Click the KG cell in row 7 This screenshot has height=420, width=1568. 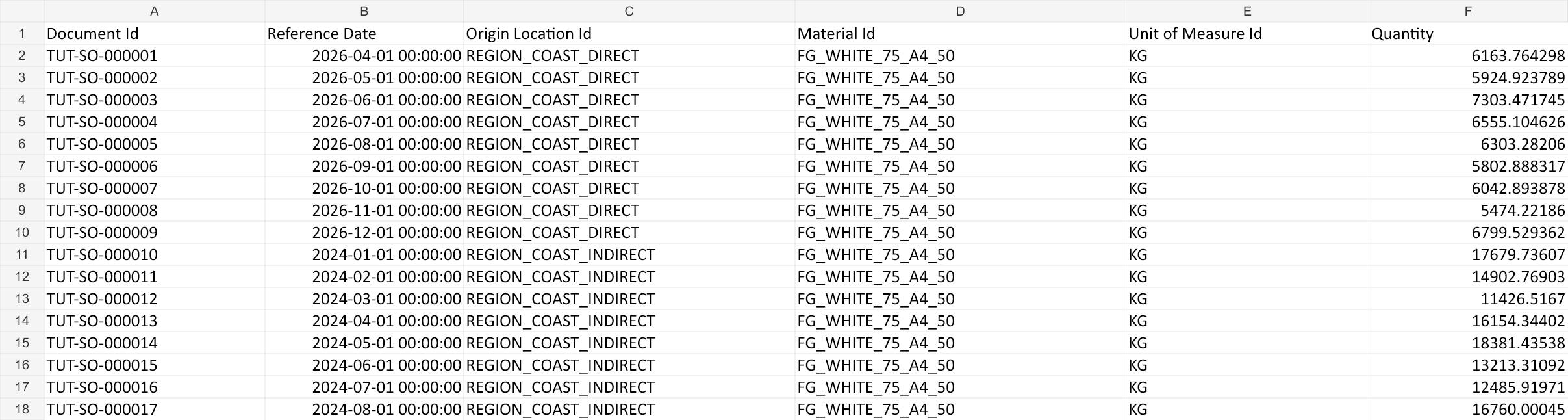pyautogui.click(x=1247, y=166)
